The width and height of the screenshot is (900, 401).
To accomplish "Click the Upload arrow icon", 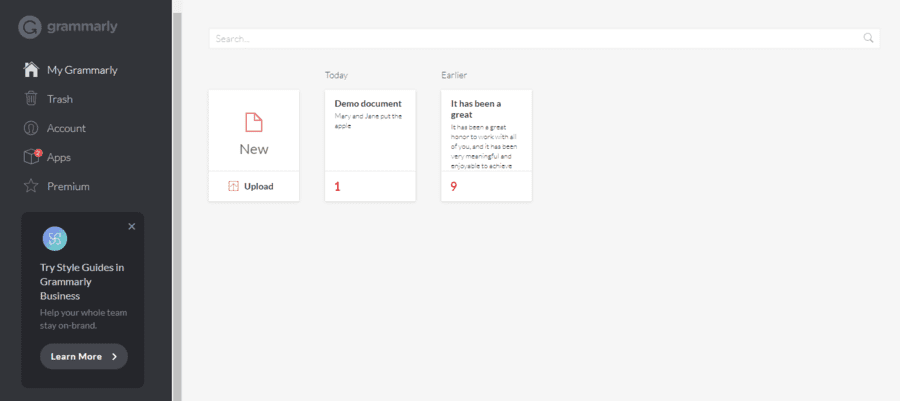I will tap(233, 186).
